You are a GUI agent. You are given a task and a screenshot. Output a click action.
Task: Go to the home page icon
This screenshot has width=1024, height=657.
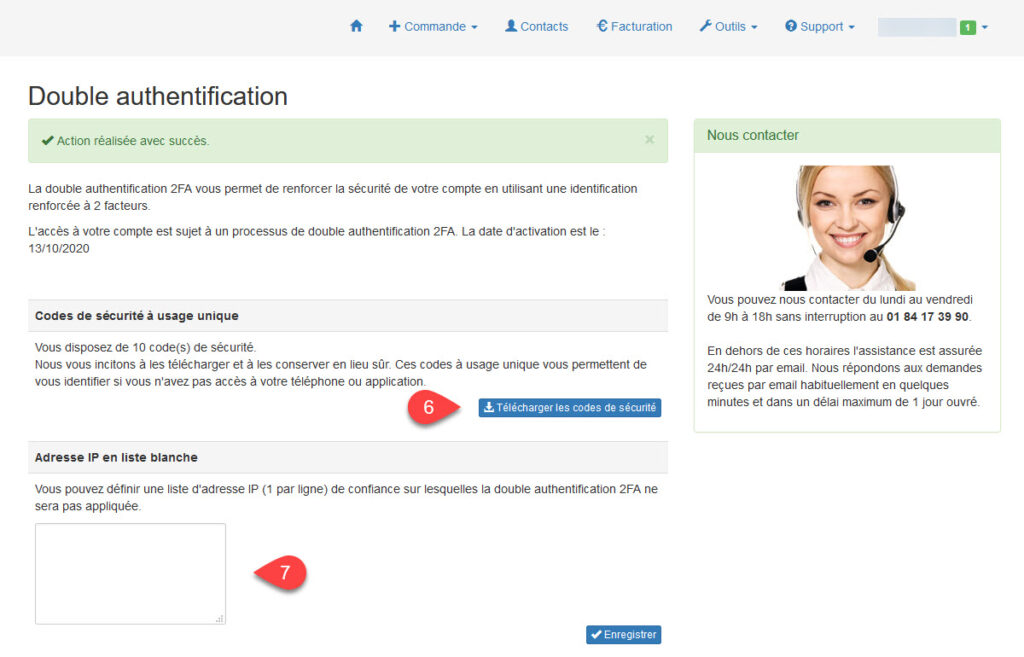pyautogui.click(x=356, y=26)
